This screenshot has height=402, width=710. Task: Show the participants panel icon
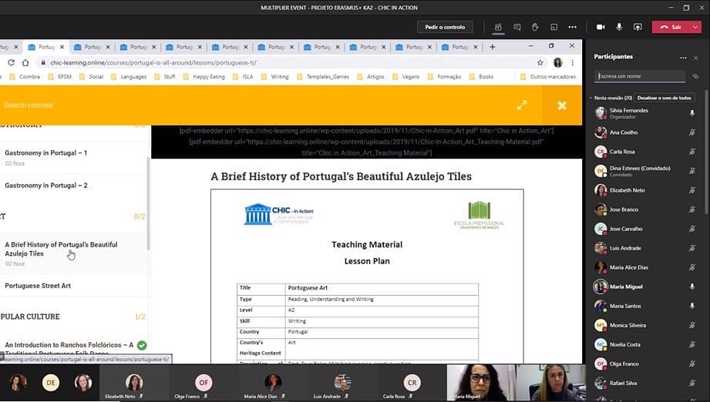point(499,27)
